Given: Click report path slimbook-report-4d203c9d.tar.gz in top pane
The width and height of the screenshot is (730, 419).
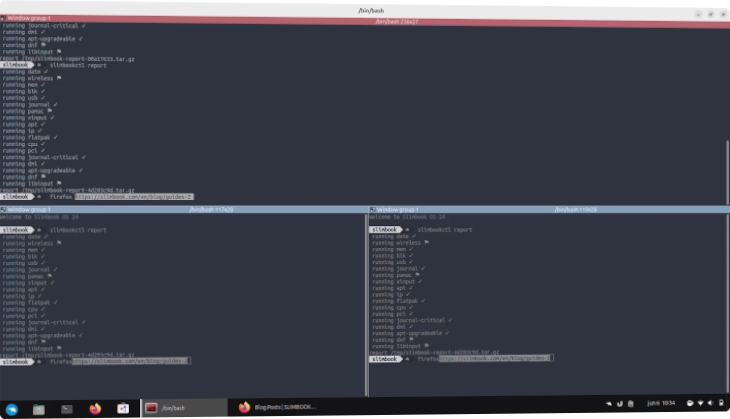Looking at the screenshot, I should (x=78, y=190).
